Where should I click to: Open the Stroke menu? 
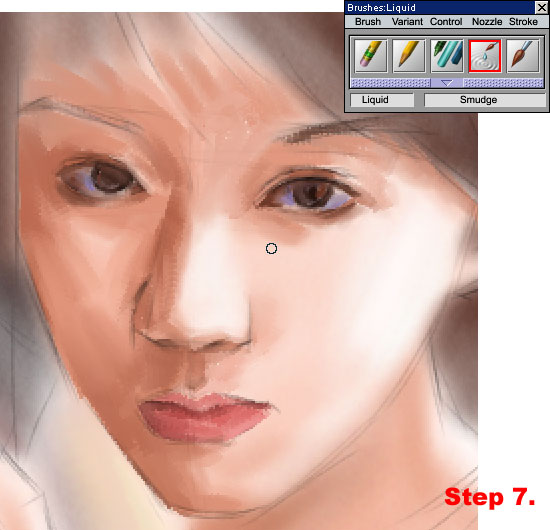(523, 22)
